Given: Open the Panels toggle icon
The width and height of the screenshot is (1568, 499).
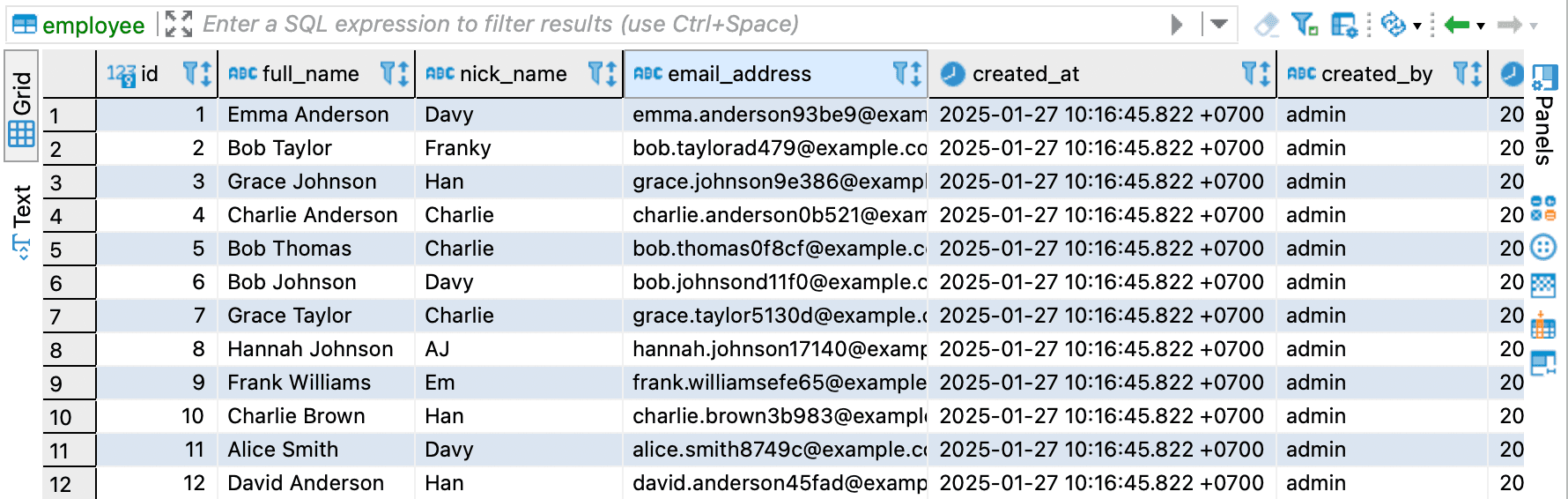Looking at the screenshot, I should click(1544, 77).
